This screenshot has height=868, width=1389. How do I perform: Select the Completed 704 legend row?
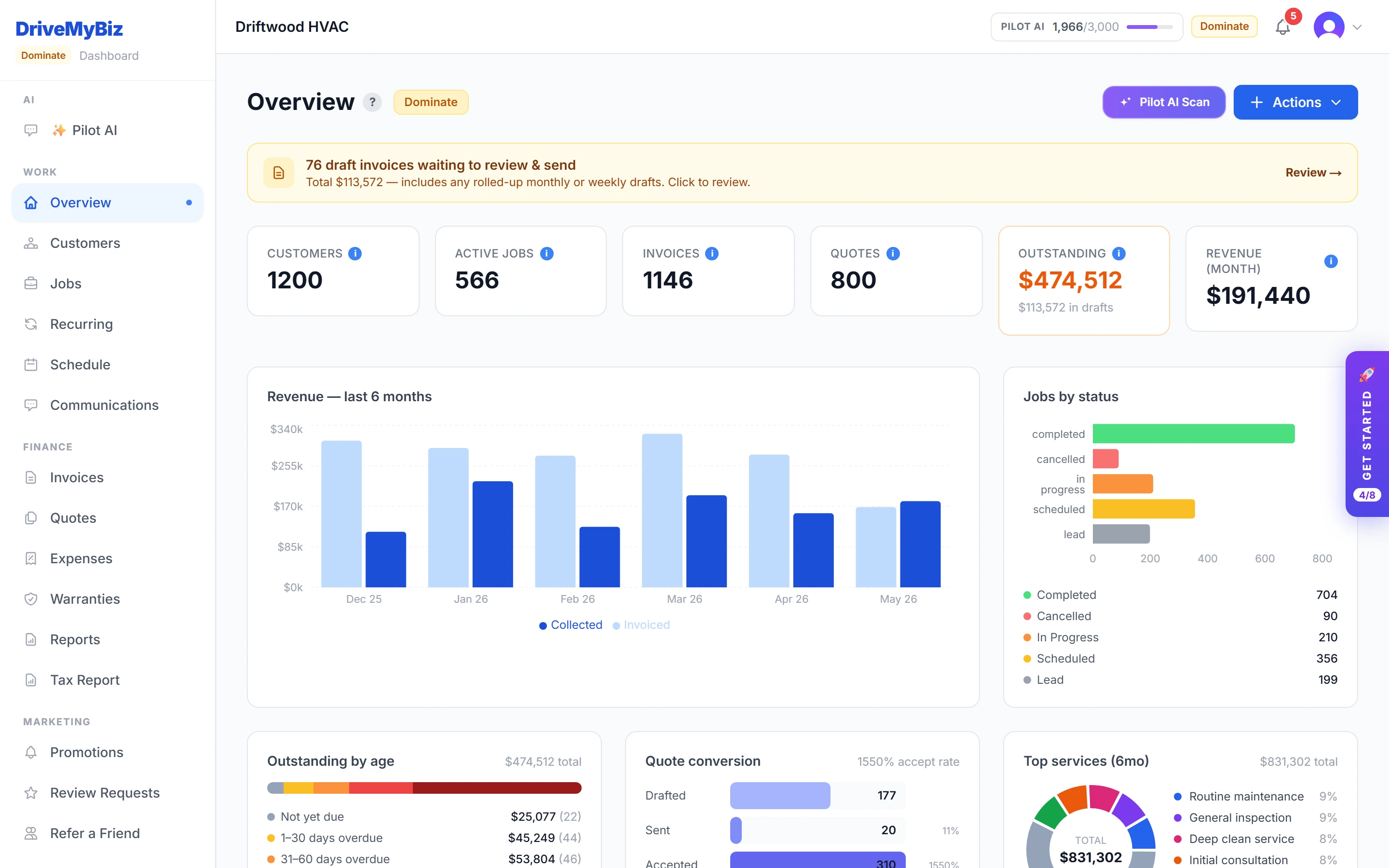coord(1180,595)
